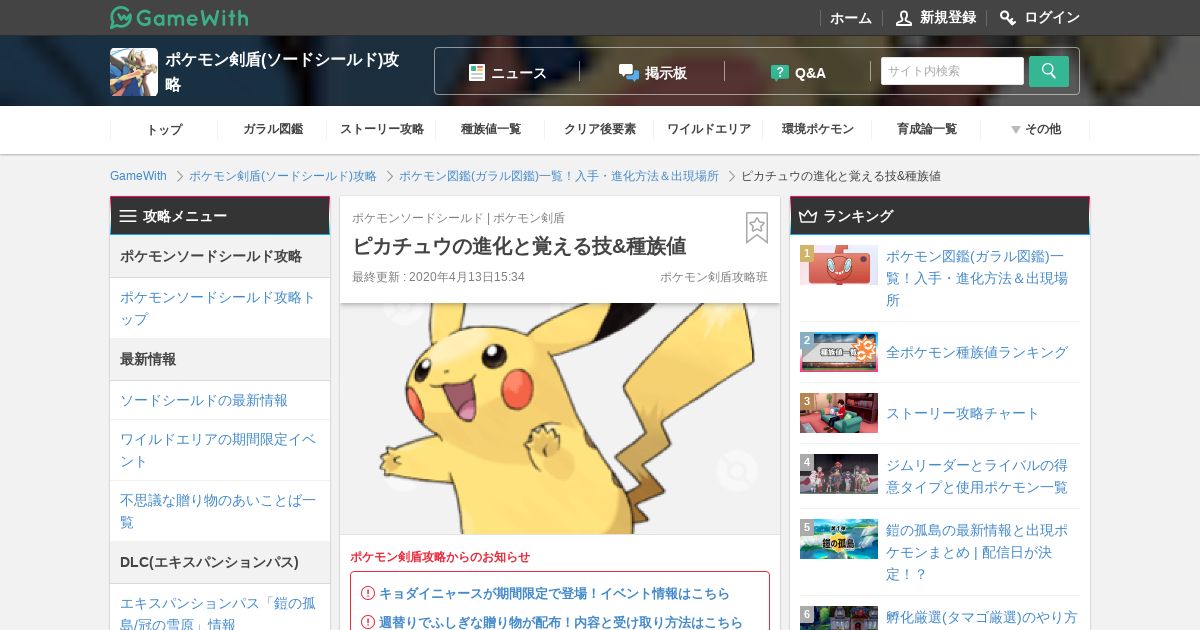Open ranking link ポケモン図鑑(ガラル図鑑)一覧
This screenshot has height=630, width=1200.
[x=977, y=278]
